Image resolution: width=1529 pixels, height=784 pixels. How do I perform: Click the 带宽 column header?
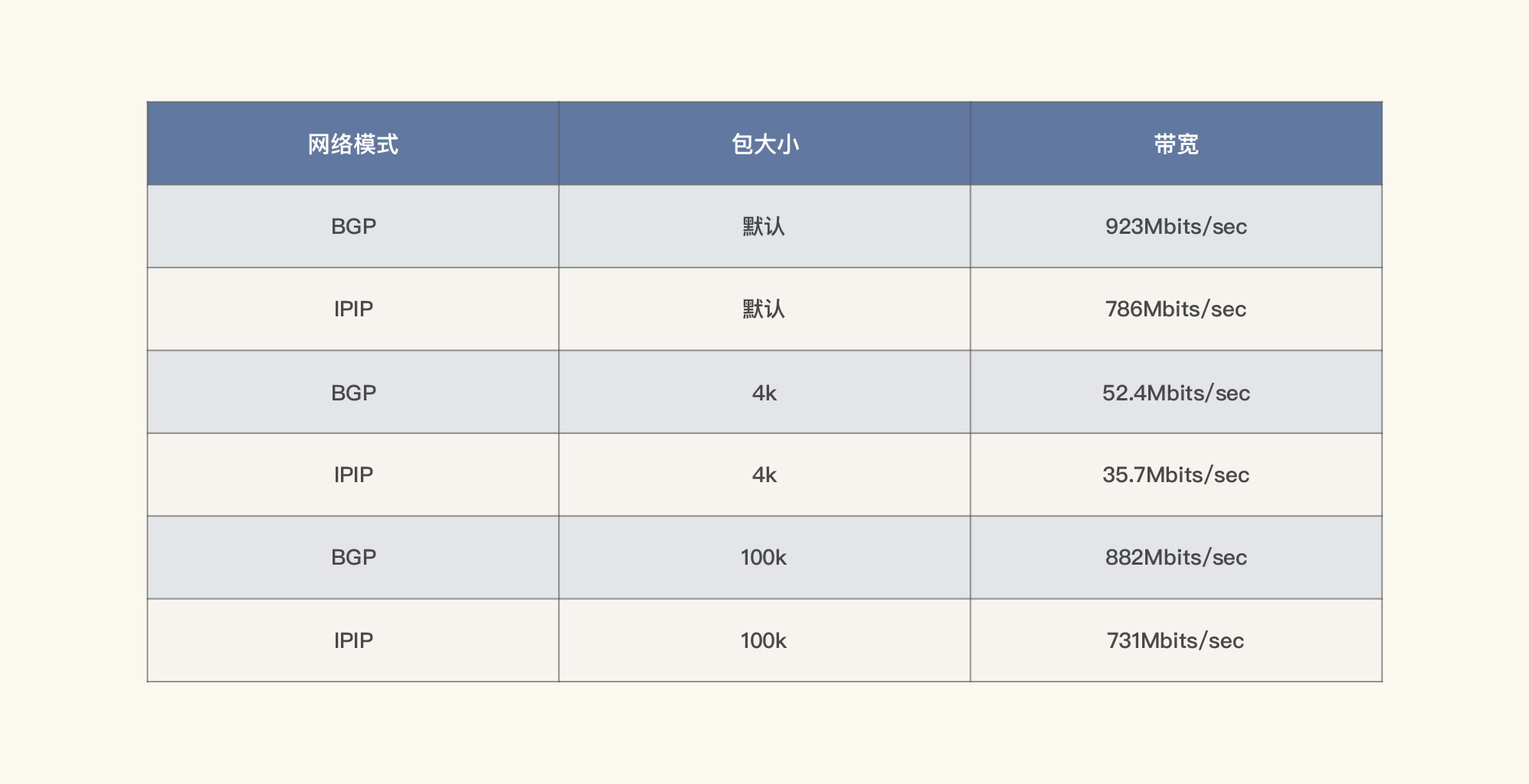(x=1176, y=144)
